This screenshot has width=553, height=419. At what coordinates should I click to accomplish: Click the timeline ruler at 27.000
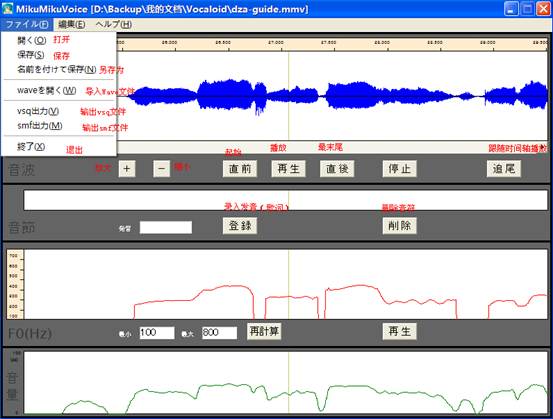click(x=276, y=43)
